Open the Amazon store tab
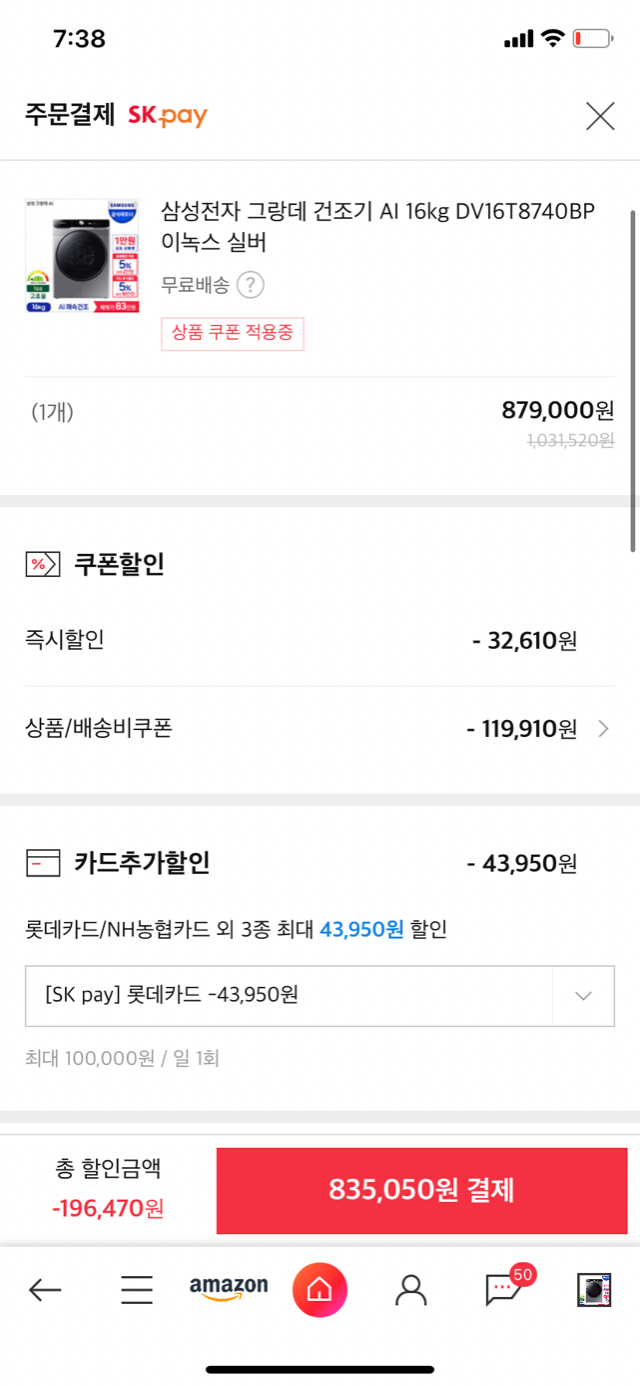 (229, 1288)
